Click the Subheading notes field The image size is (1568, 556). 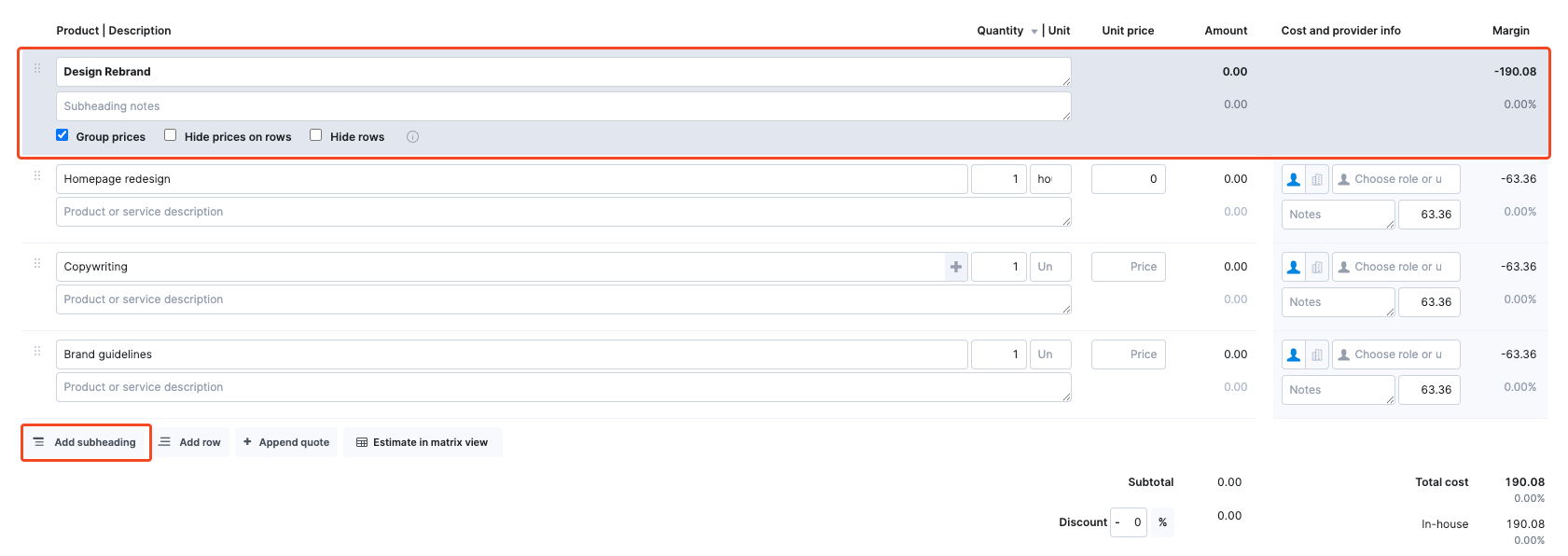pos(562,106)
